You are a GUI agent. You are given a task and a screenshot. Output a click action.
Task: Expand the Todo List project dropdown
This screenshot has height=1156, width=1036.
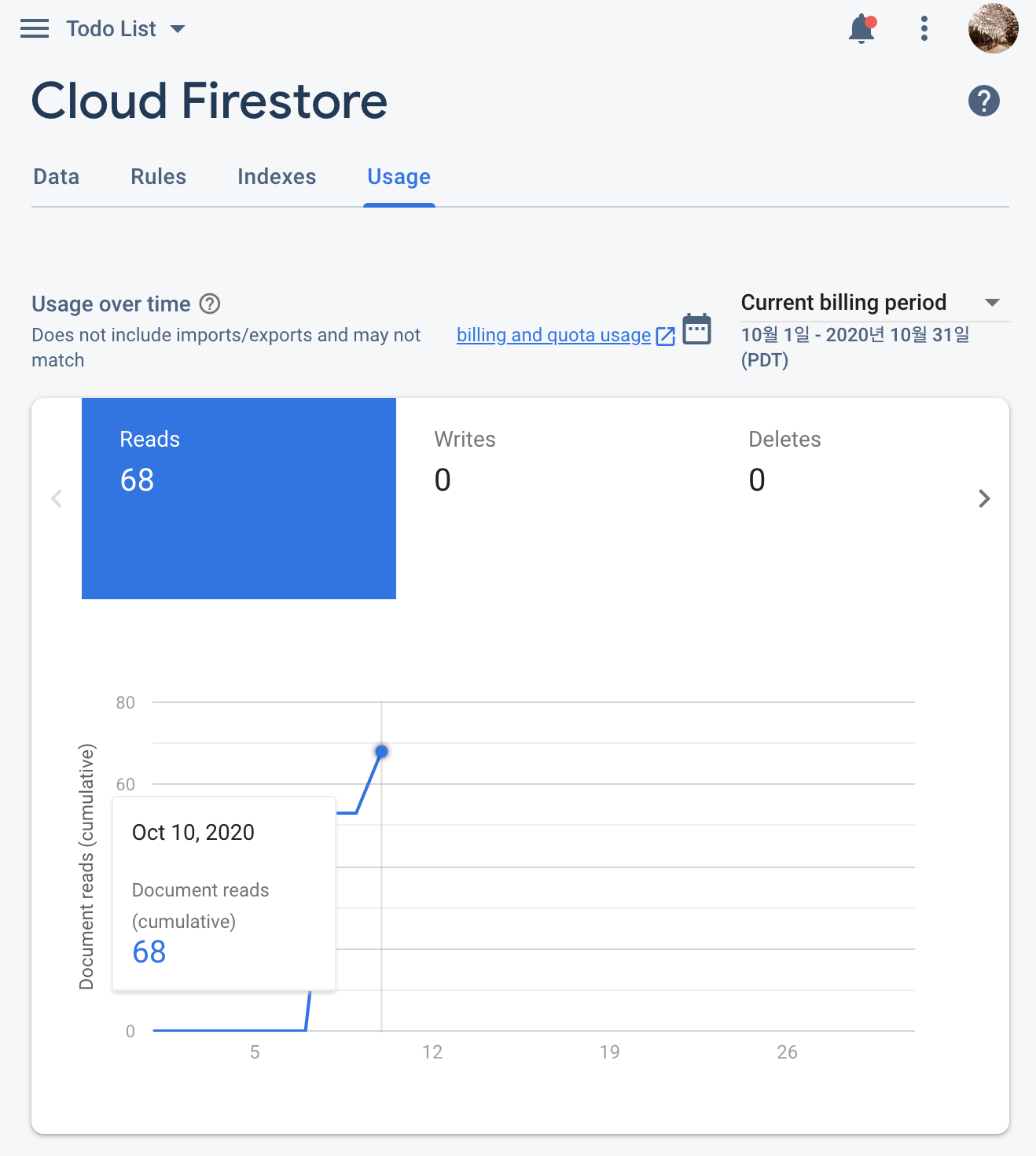point(126,29)
